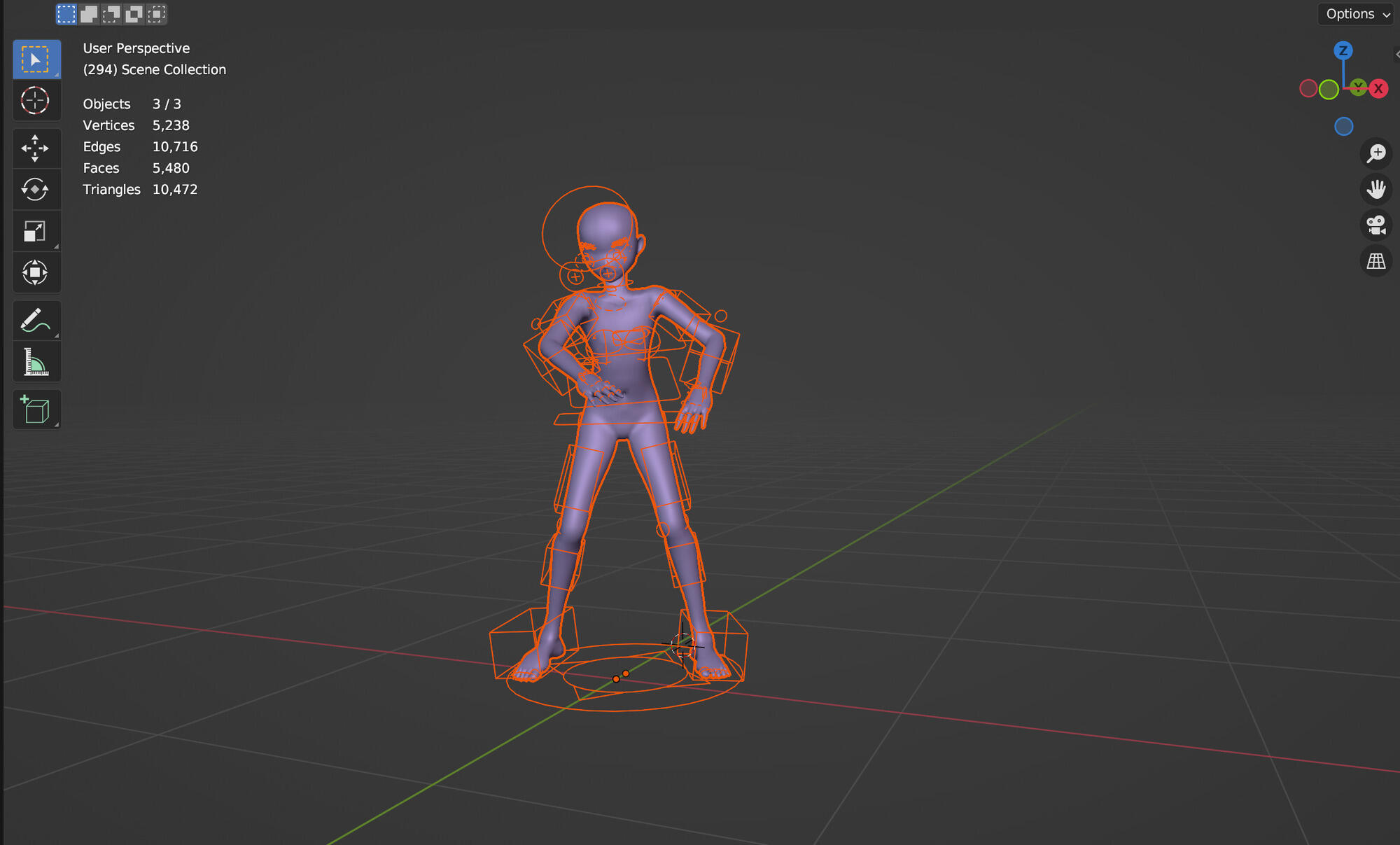
Task: Click the pan view hand button
Action: click(1376, 189)
